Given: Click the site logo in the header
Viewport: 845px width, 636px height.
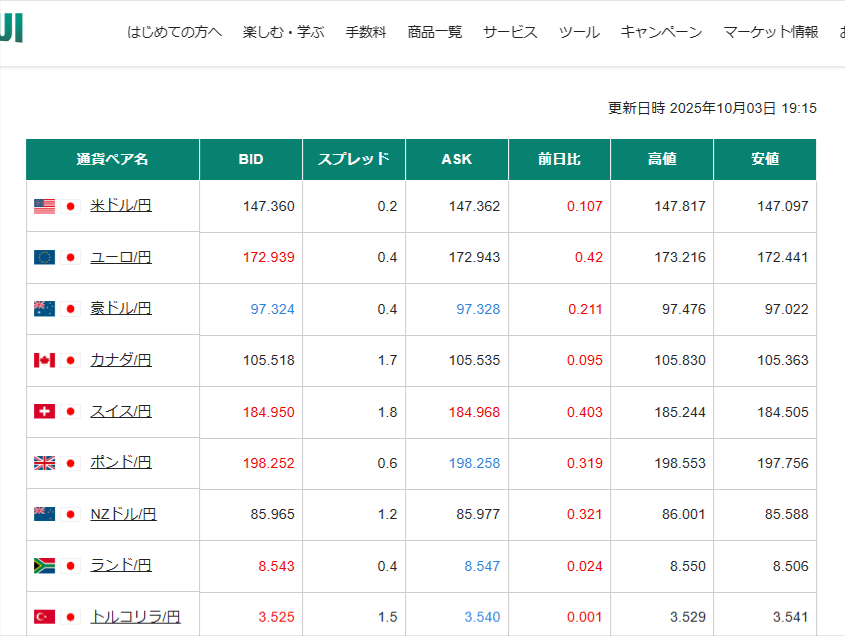Looking at the screenshot, I should coord(12,30).
